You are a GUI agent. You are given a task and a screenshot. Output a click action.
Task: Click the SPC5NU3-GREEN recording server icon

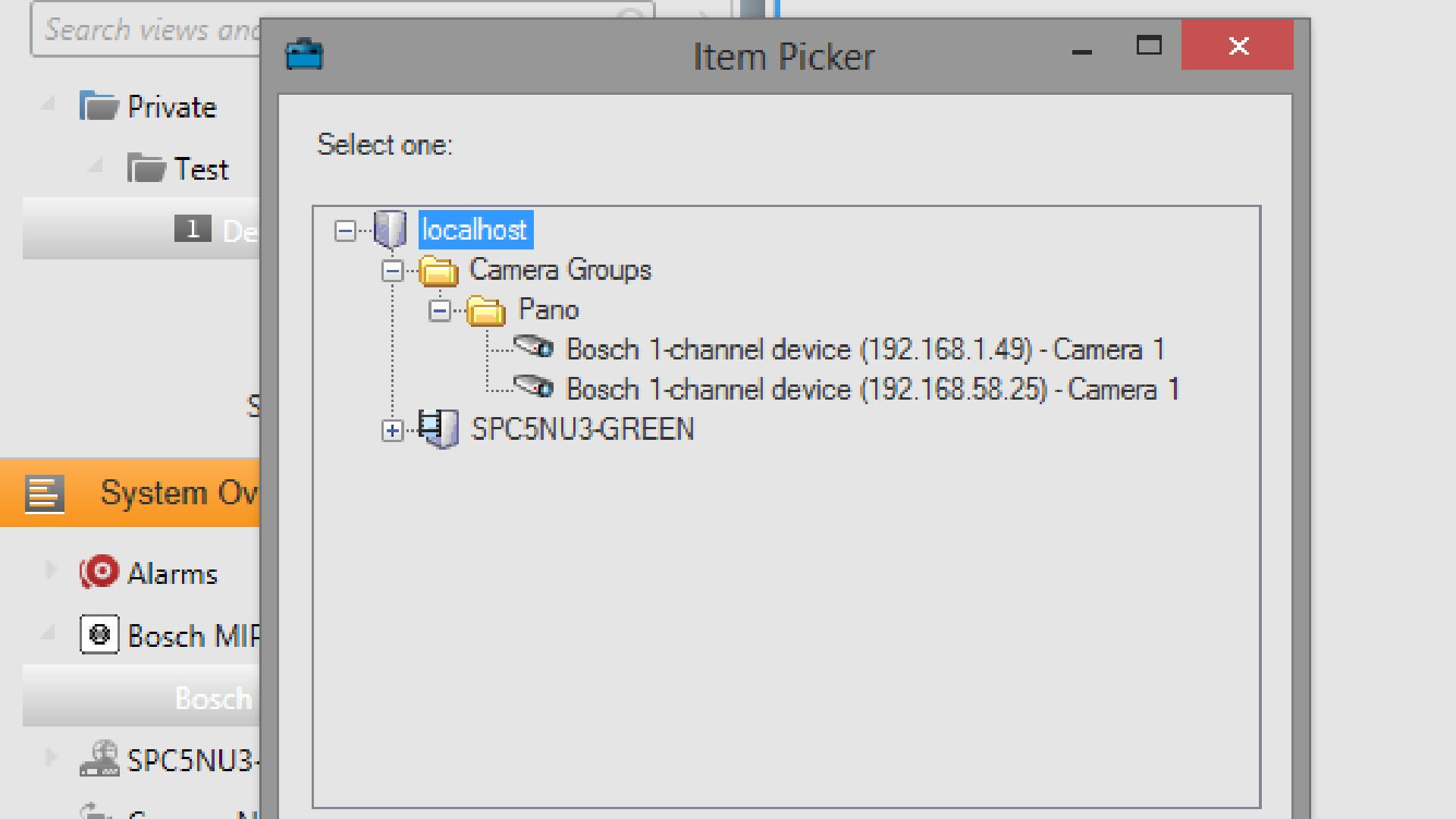click(440, 428)
